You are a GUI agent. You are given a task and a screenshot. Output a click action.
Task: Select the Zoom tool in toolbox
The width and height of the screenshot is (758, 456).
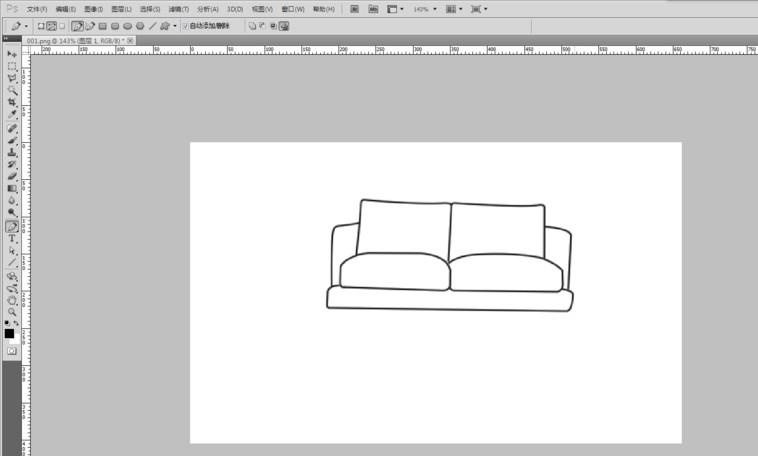(12, 312)
